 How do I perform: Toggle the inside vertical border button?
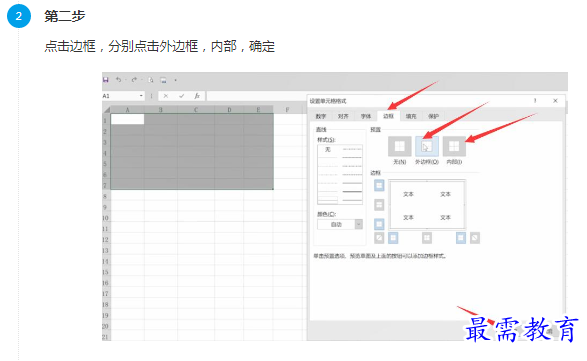click(427, 238)
